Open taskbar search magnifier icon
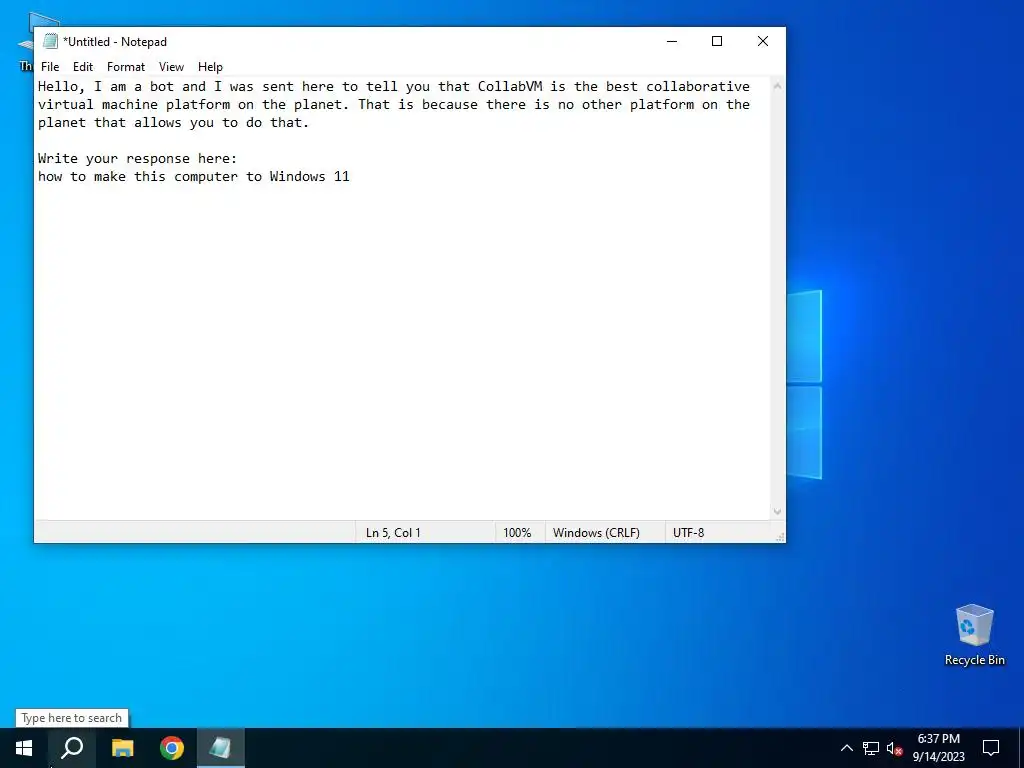The height and width of the screenshot is (768, 1024). [x=72, y=748]
